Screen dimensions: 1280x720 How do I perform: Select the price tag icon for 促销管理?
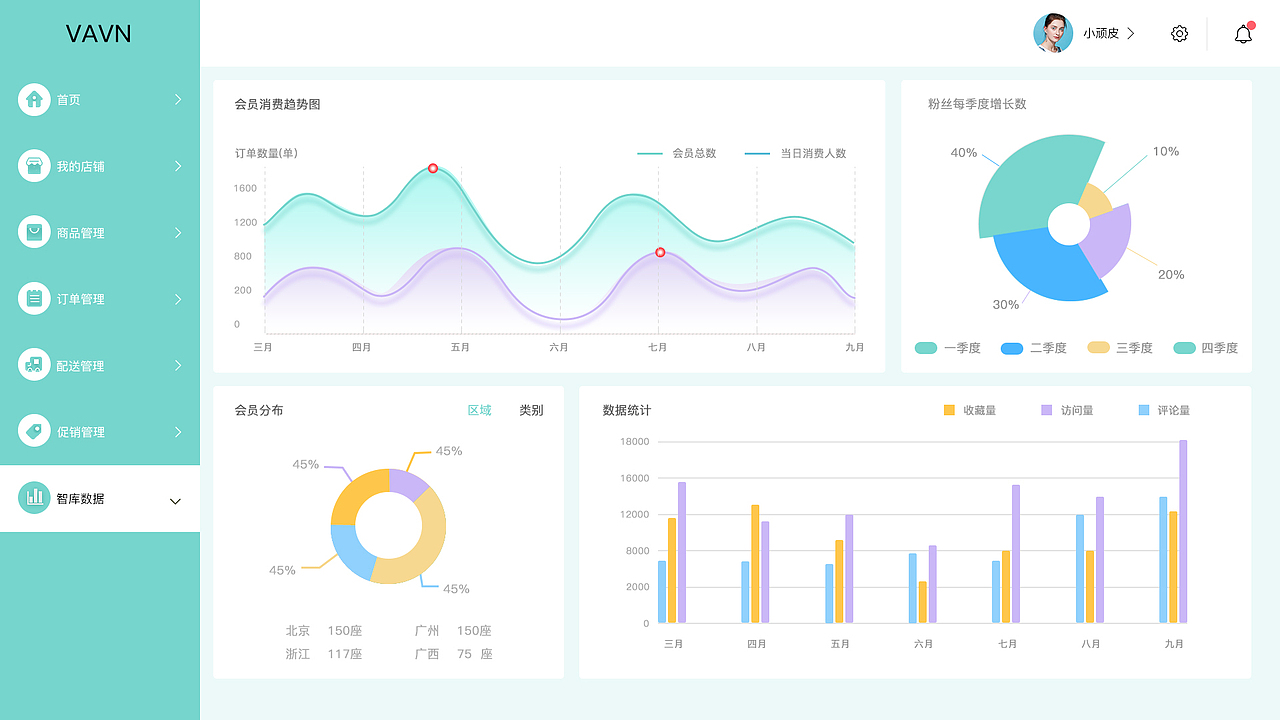tap(34, 431)
